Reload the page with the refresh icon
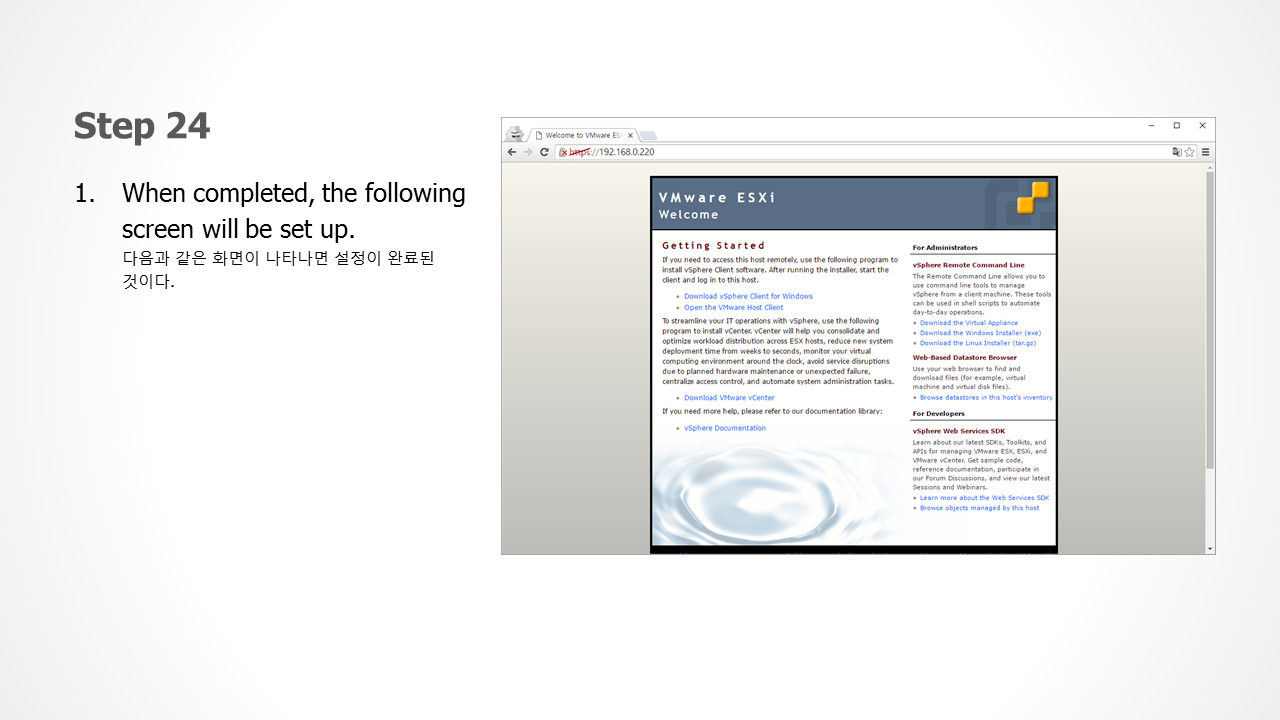Screen dimensions: 1280x720 (x=544, y=152)
